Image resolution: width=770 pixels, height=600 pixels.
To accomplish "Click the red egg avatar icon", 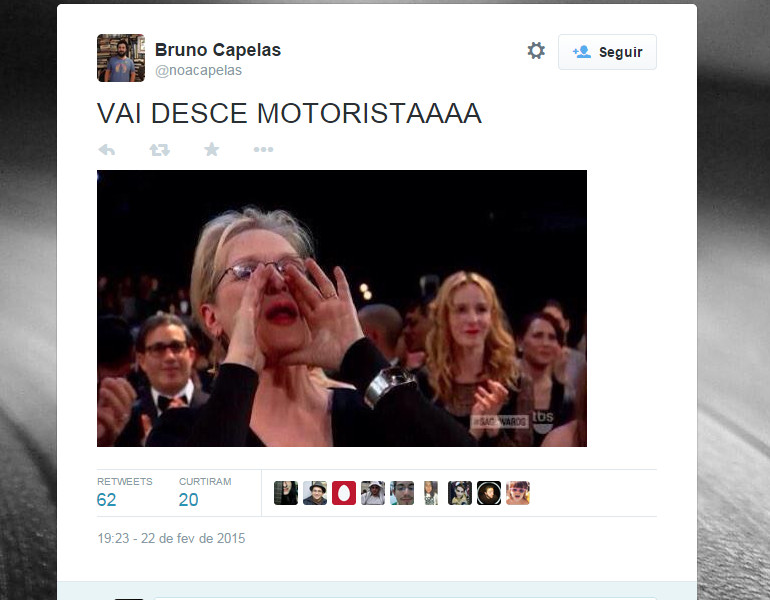I will pos(344,493).
